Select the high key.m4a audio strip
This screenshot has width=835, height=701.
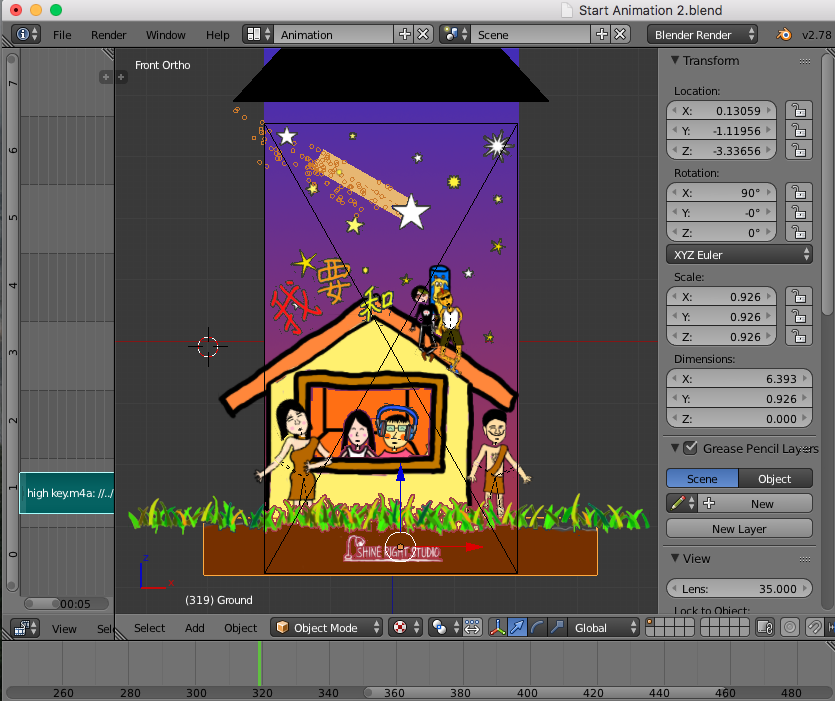pos(67,493)
